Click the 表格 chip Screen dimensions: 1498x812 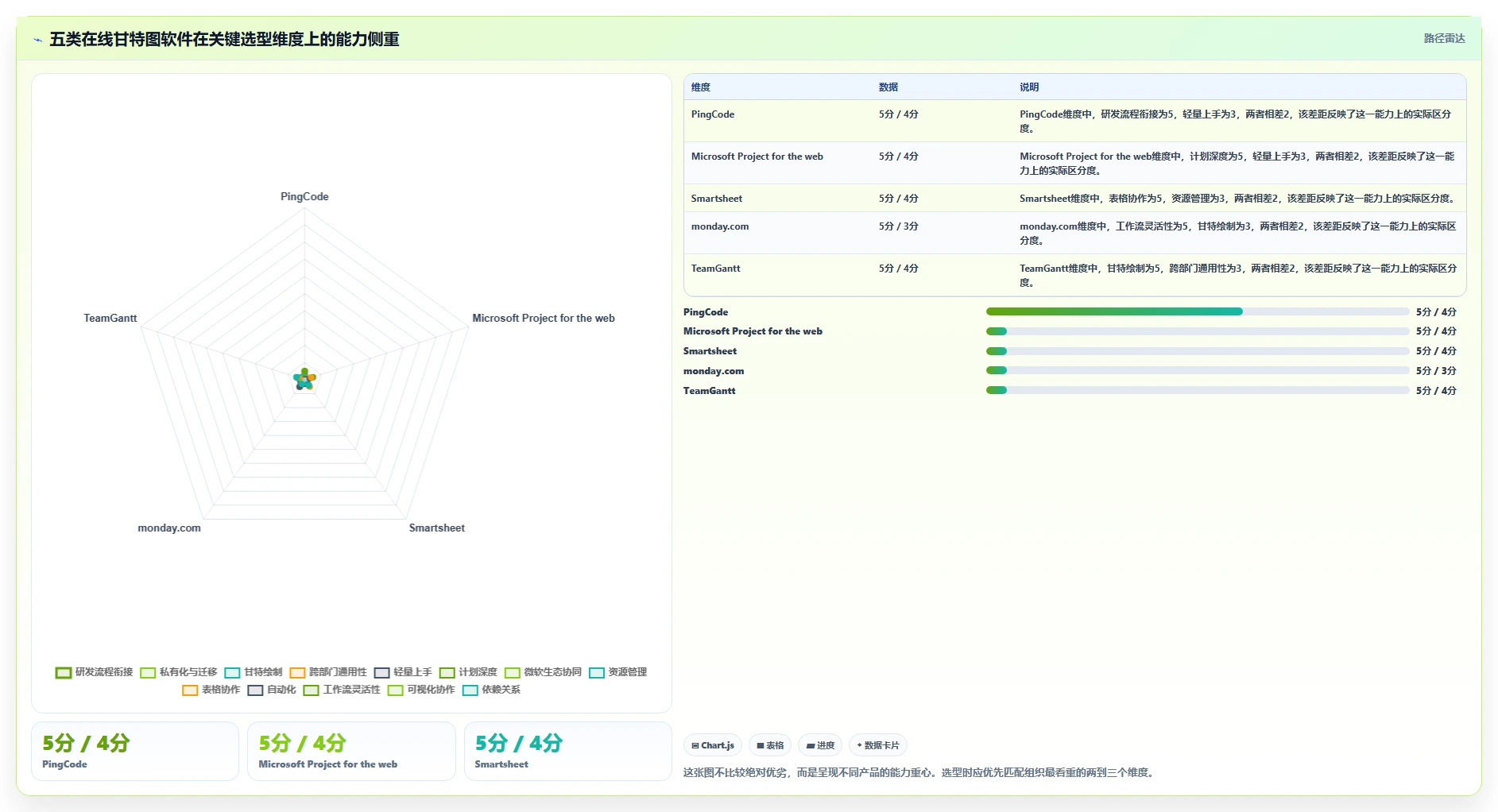coord(770,745)
